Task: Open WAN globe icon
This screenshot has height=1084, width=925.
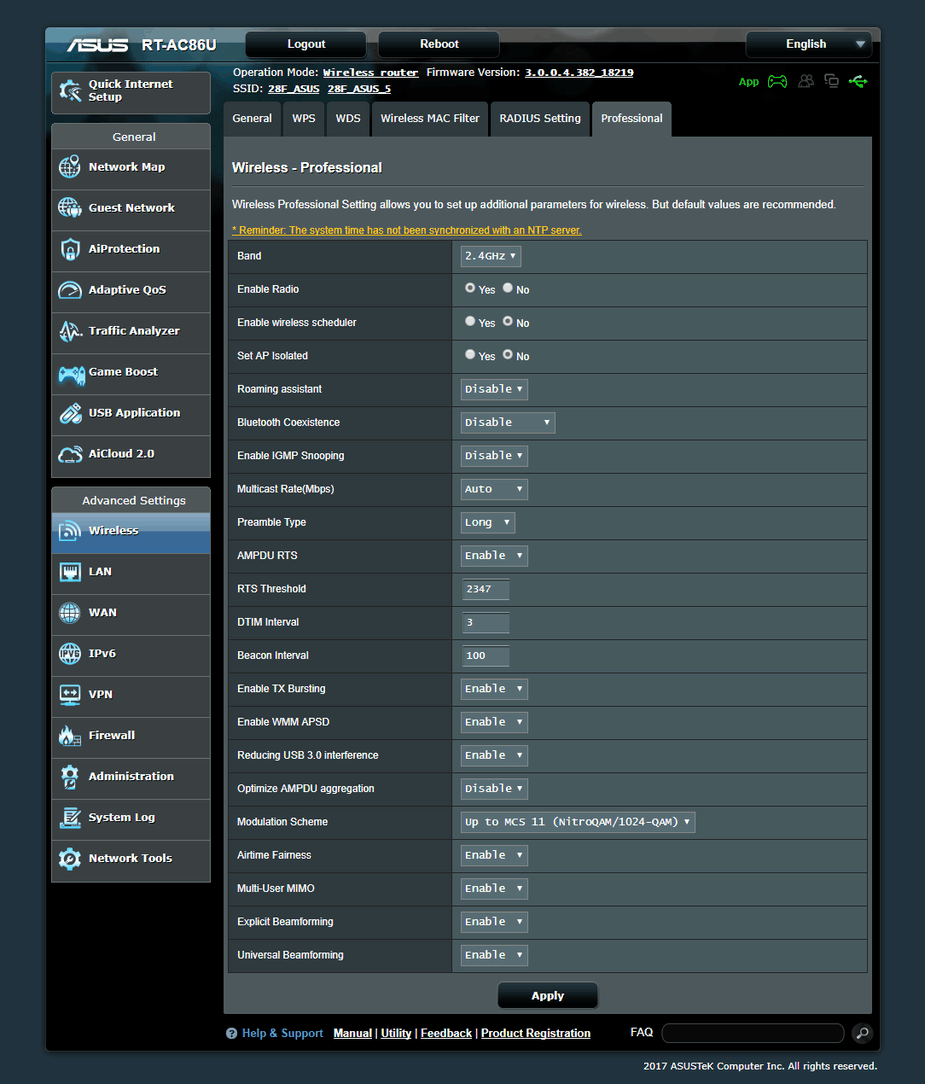Action: pos(70,613)
